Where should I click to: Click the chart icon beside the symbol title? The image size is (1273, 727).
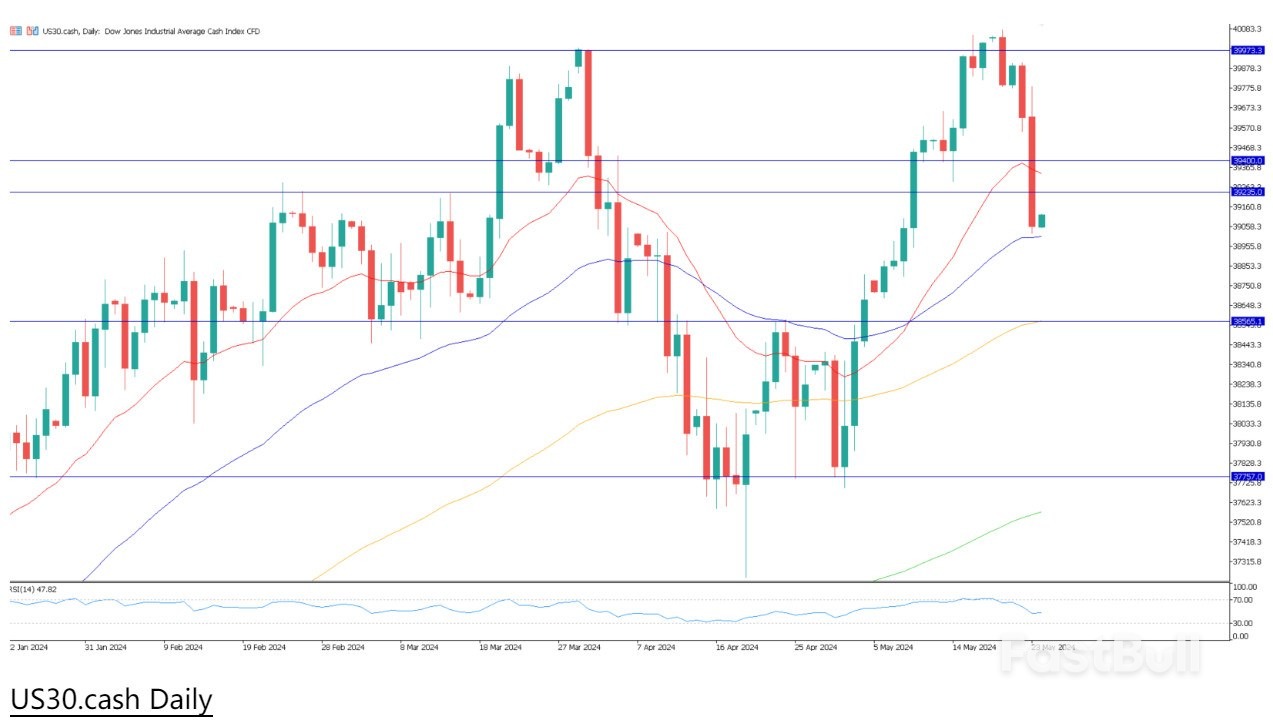pos(32,32)
